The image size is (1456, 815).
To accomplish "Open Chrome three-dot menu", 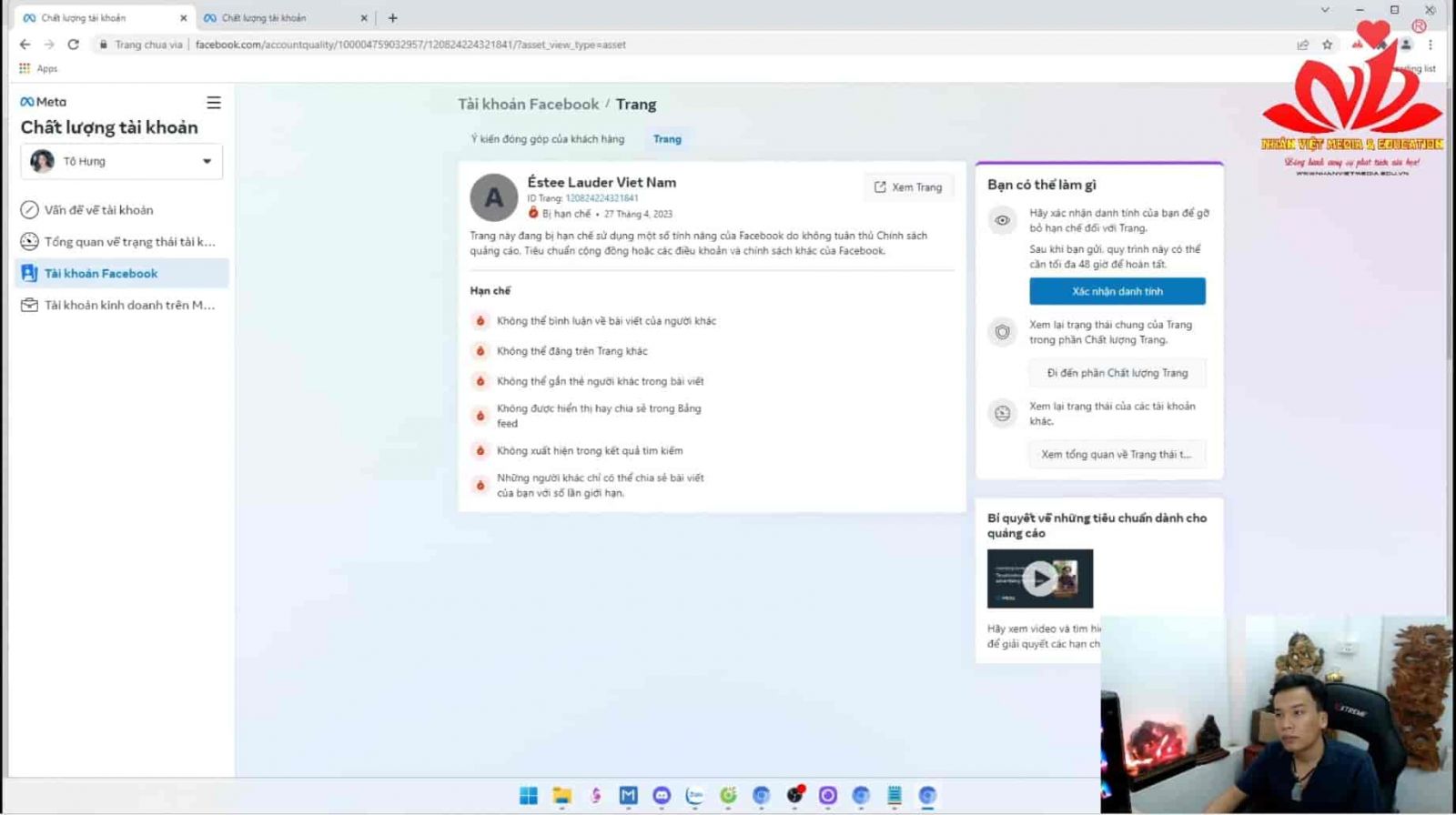I will [1431, 45].
